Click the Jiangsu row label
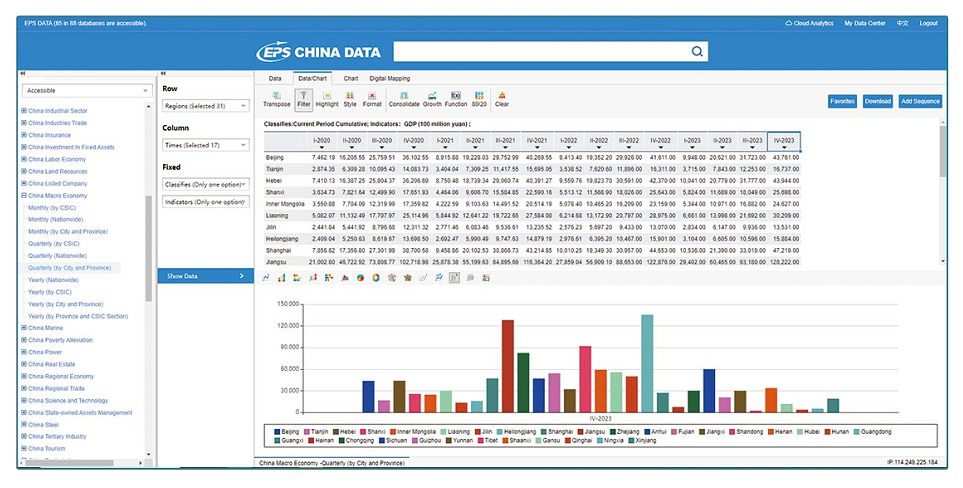The image size is (963, 488). coord(276,261)
